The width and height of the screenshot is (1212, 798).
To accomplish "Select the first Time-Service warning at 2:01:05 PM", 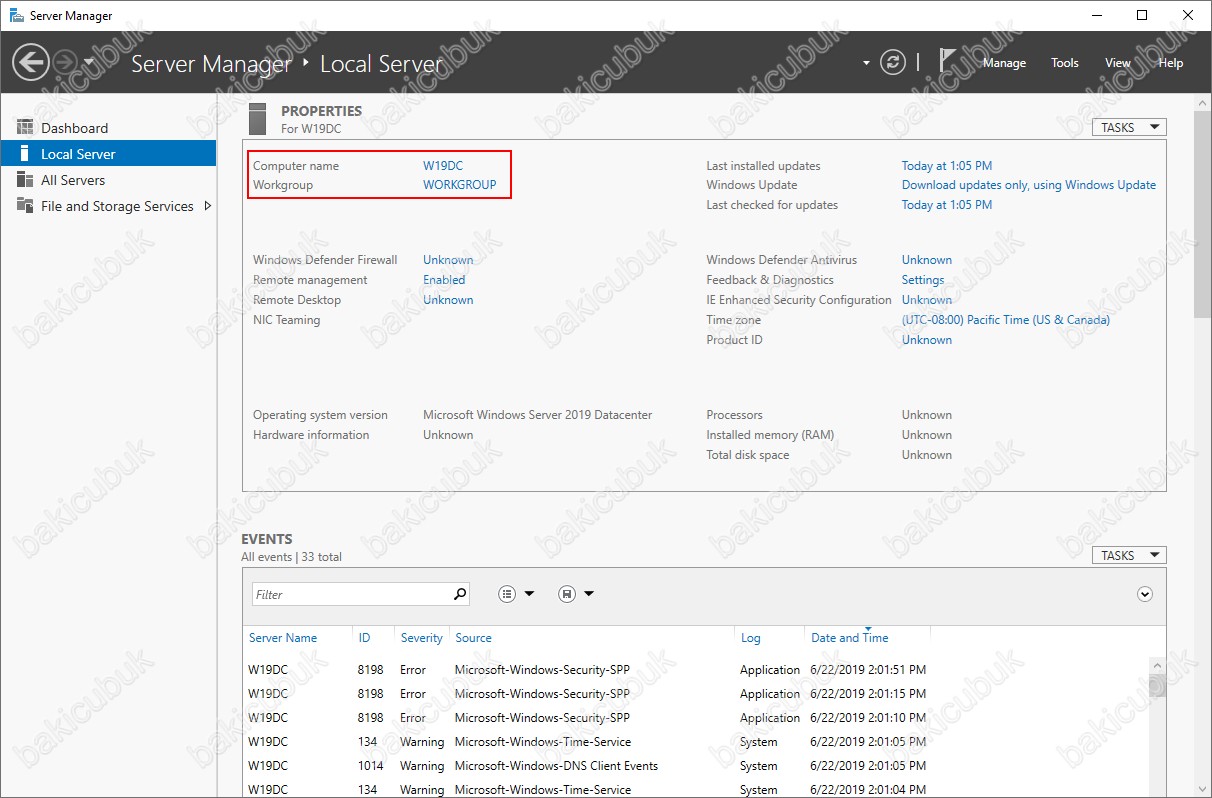I will coord(694,742).
